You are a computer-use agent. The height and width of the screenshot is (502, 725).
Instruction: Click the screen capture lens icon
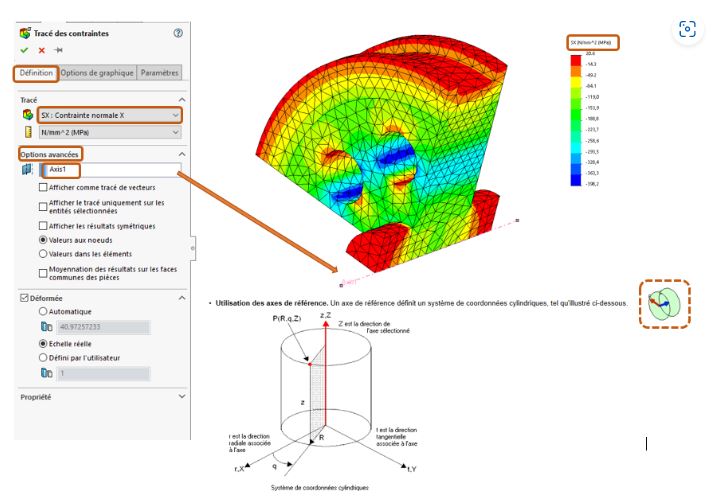(688, 29)
